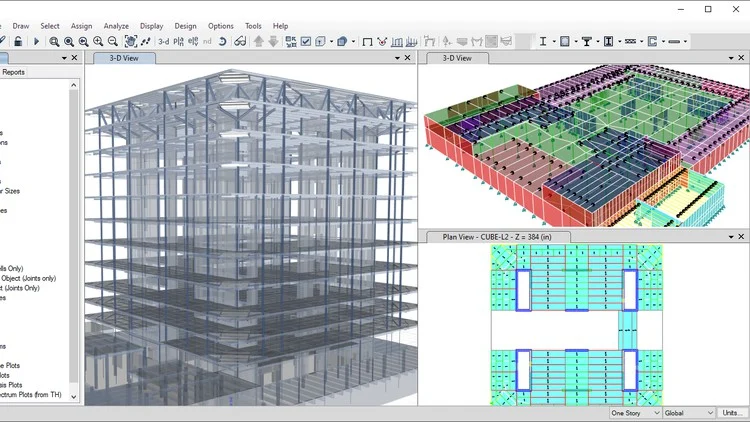Click the lock/unlock model padlock icon
The height and width of the screenshot is (422, 750).
tap(19, 42)
